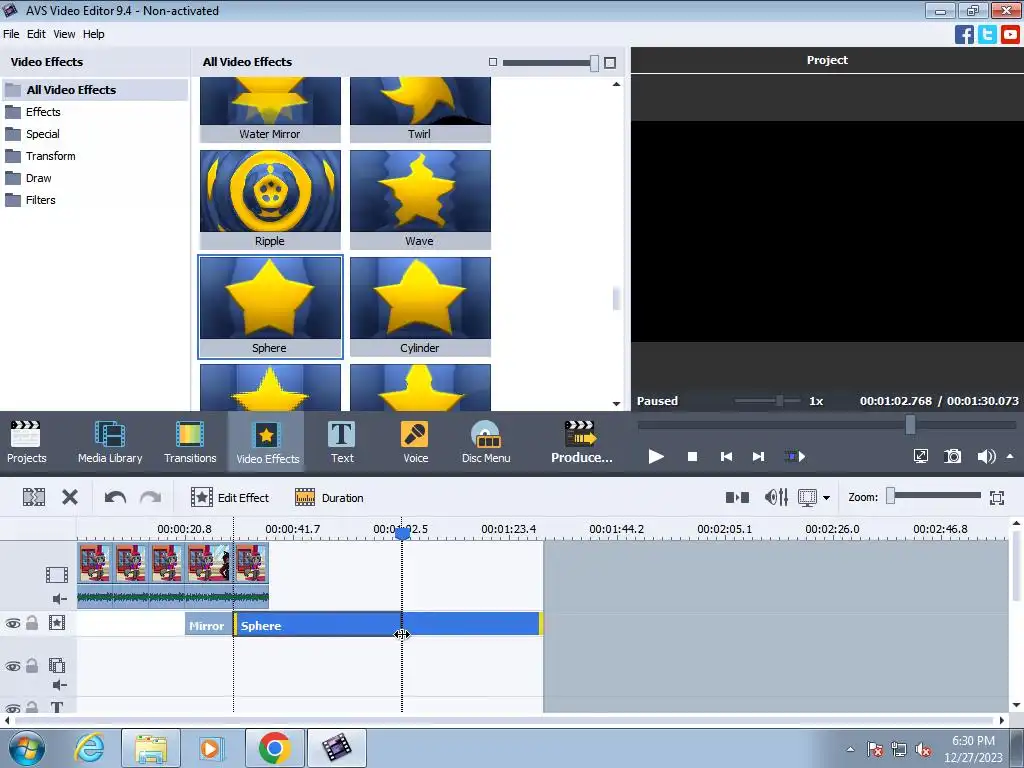Open the Media Library

(110, 442)
